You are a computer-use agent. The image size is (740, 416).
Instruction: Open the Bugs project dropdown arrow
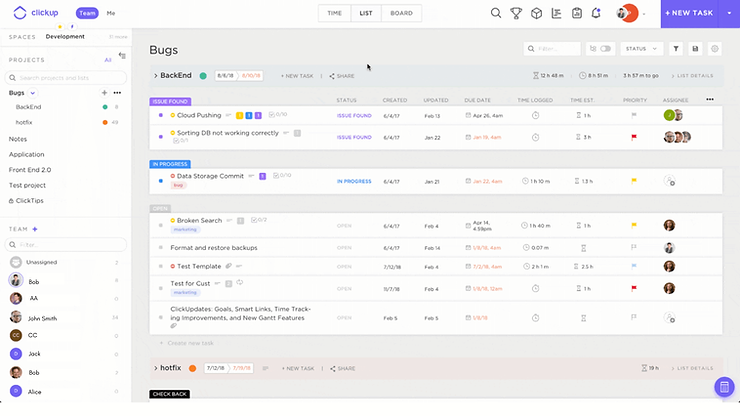pyautogui.click(x=33, y=93)
